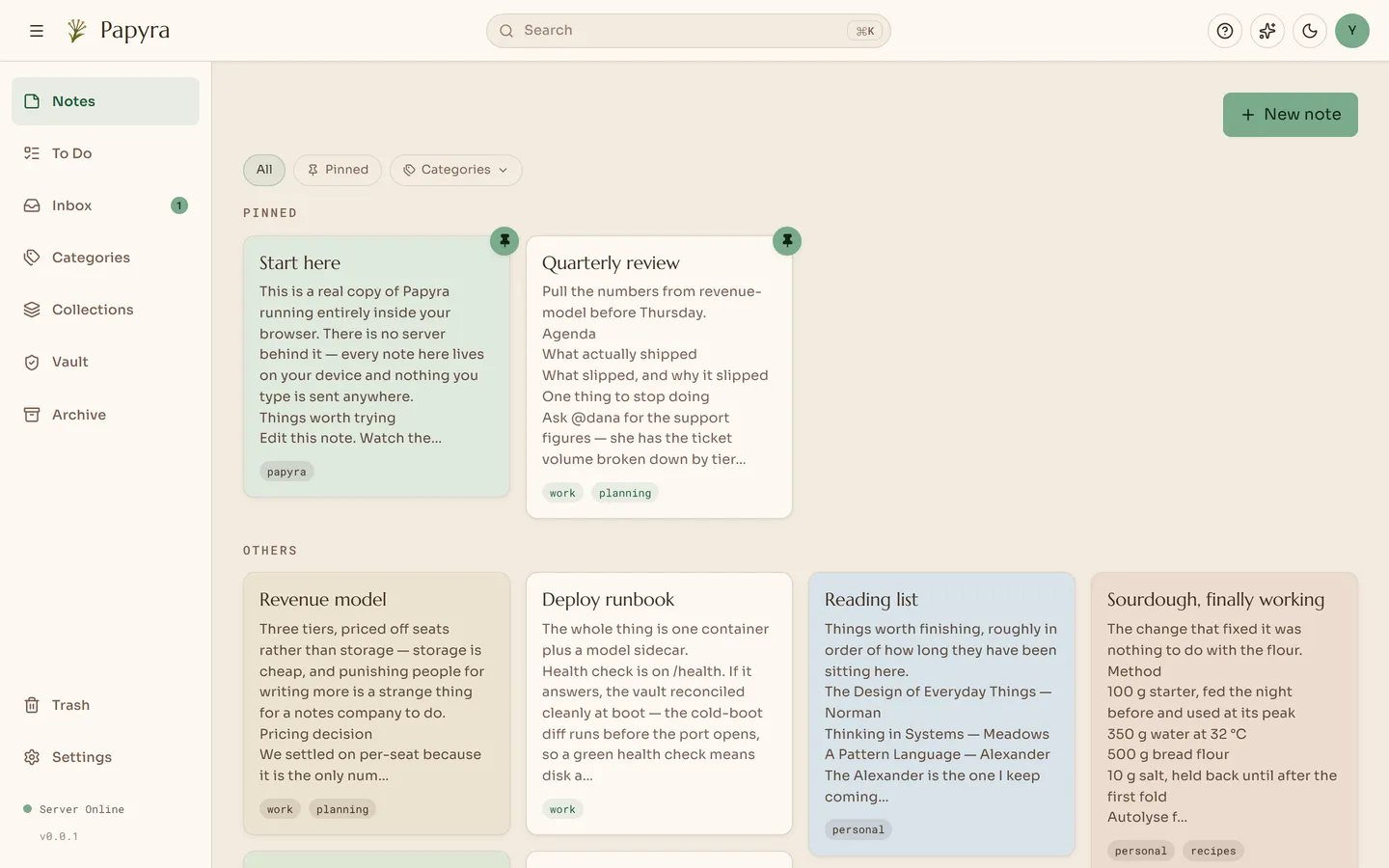Open the Deploy runbook note card

coord(659,703)
